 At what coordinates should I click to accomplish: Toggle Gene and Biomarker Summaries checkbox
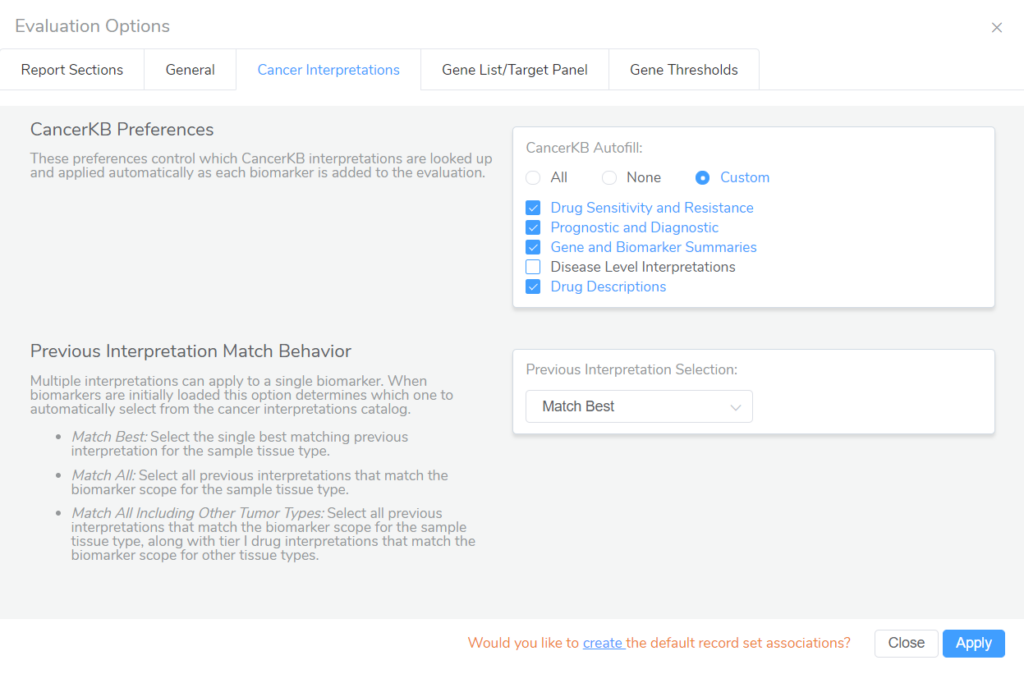(x=533, y=247)
